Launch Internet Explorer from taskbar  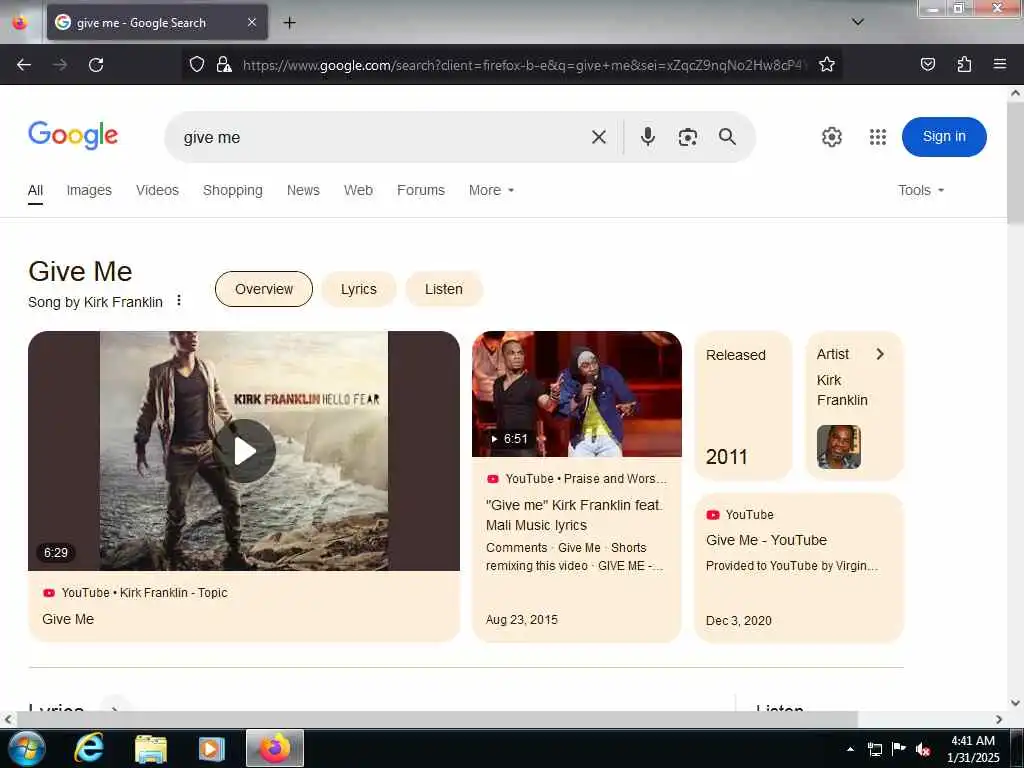tap(89, 748)
